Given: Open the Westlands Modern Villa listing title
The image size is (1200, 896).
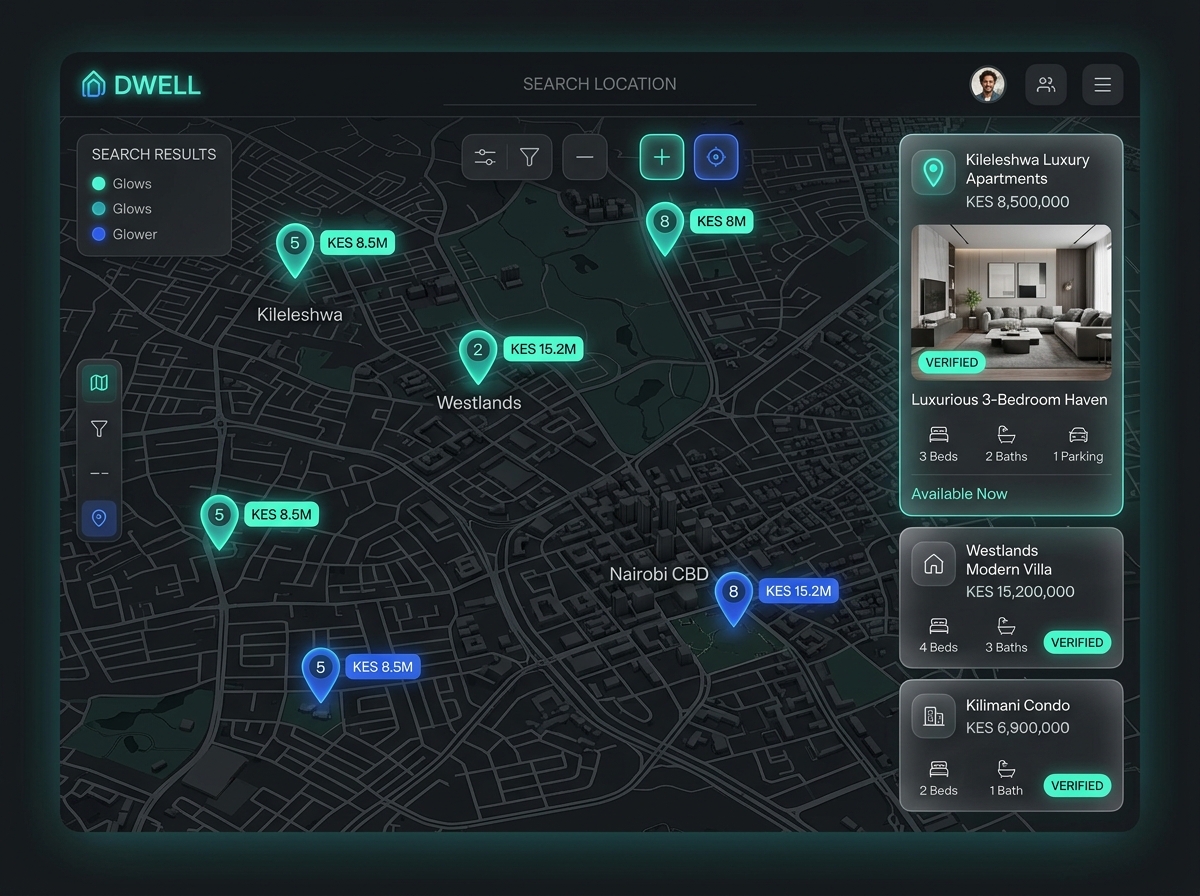Looking at the screenshot, I should [x=1008, y=560].
